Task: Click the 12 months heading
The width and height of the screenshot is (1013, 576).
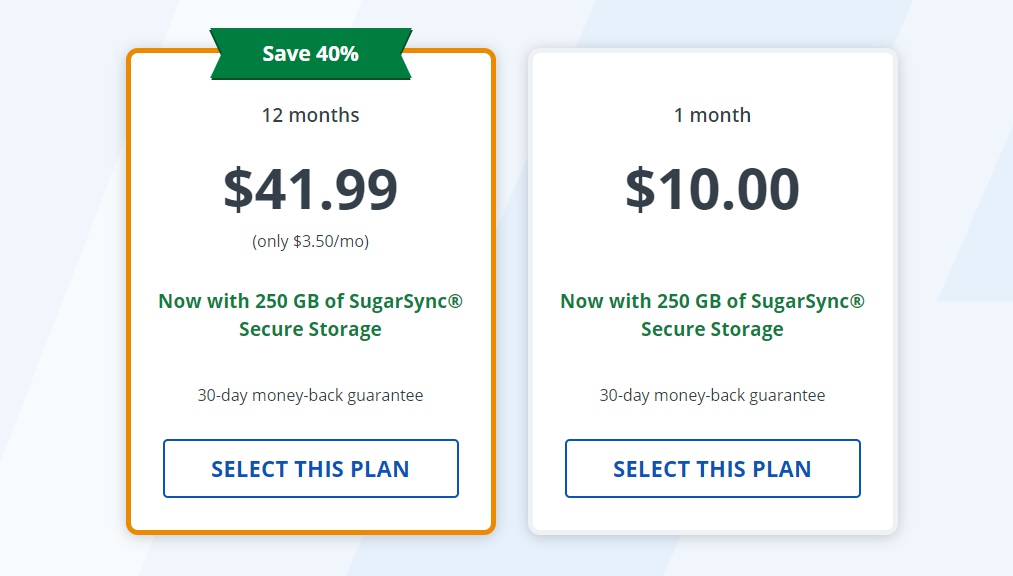Action: 311,115
